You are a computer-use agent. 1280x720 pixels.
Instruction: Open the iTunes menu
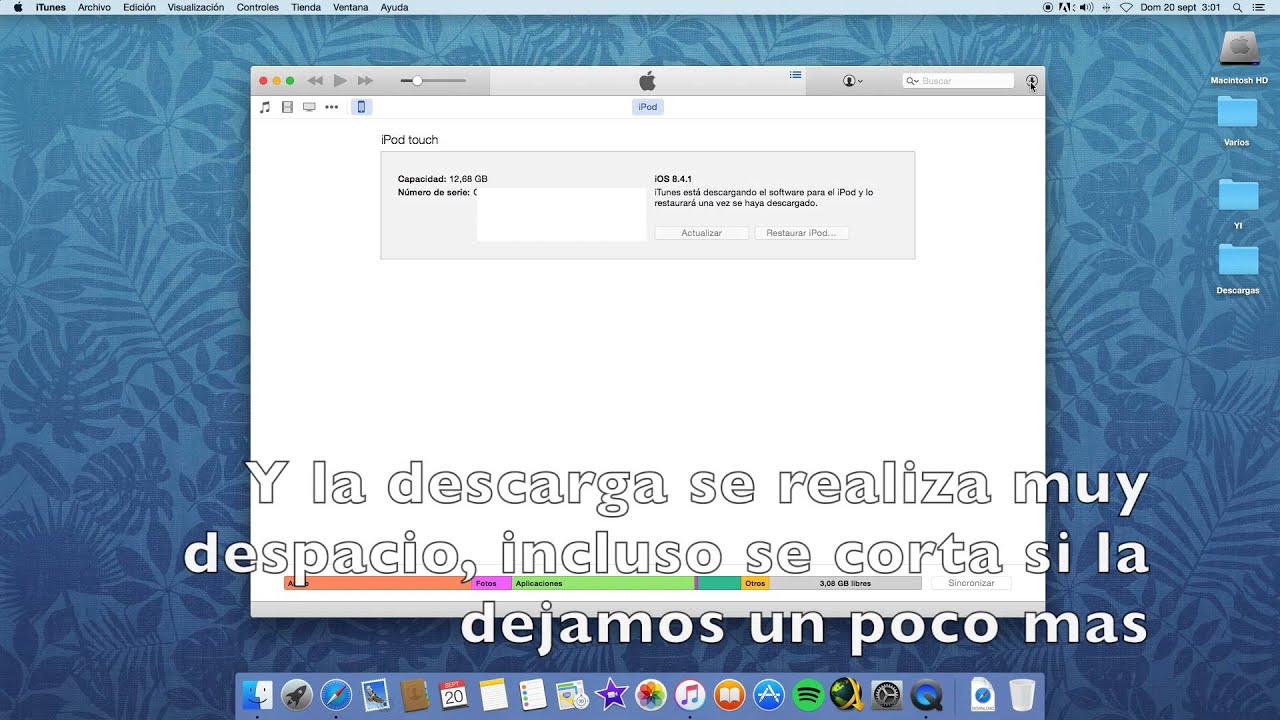coord(51,7)
